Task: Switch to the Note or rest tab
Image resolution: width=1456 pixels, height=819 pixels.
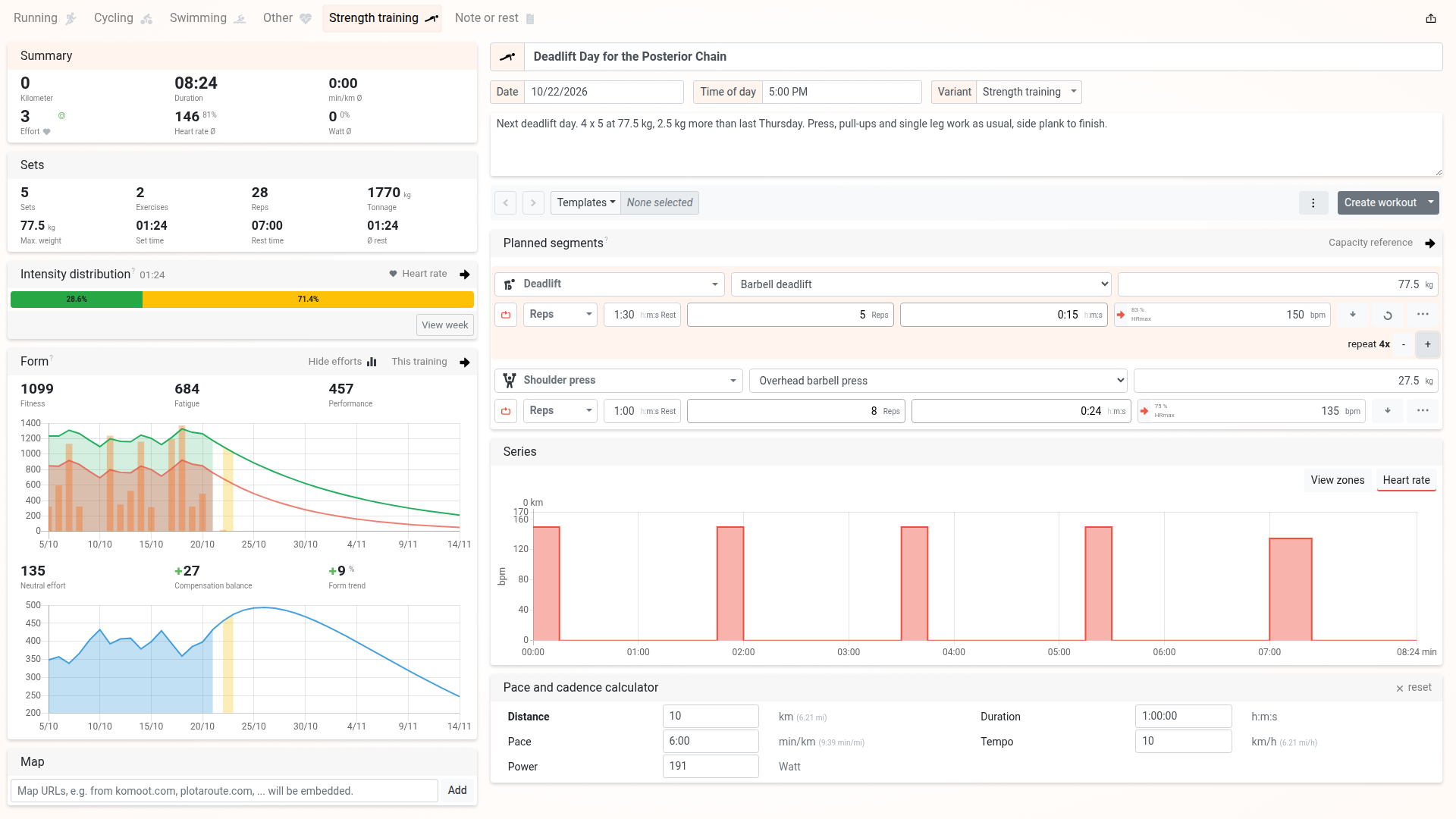Action: [494, 18]
